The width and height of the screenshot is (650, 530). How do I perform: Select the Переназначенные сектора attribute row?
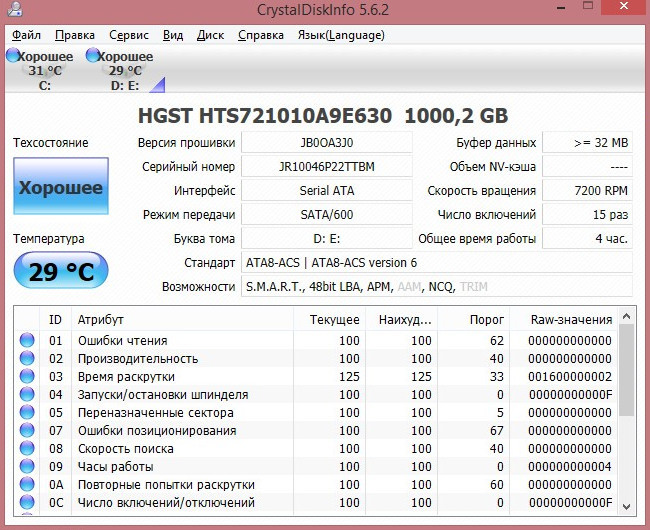316,412
